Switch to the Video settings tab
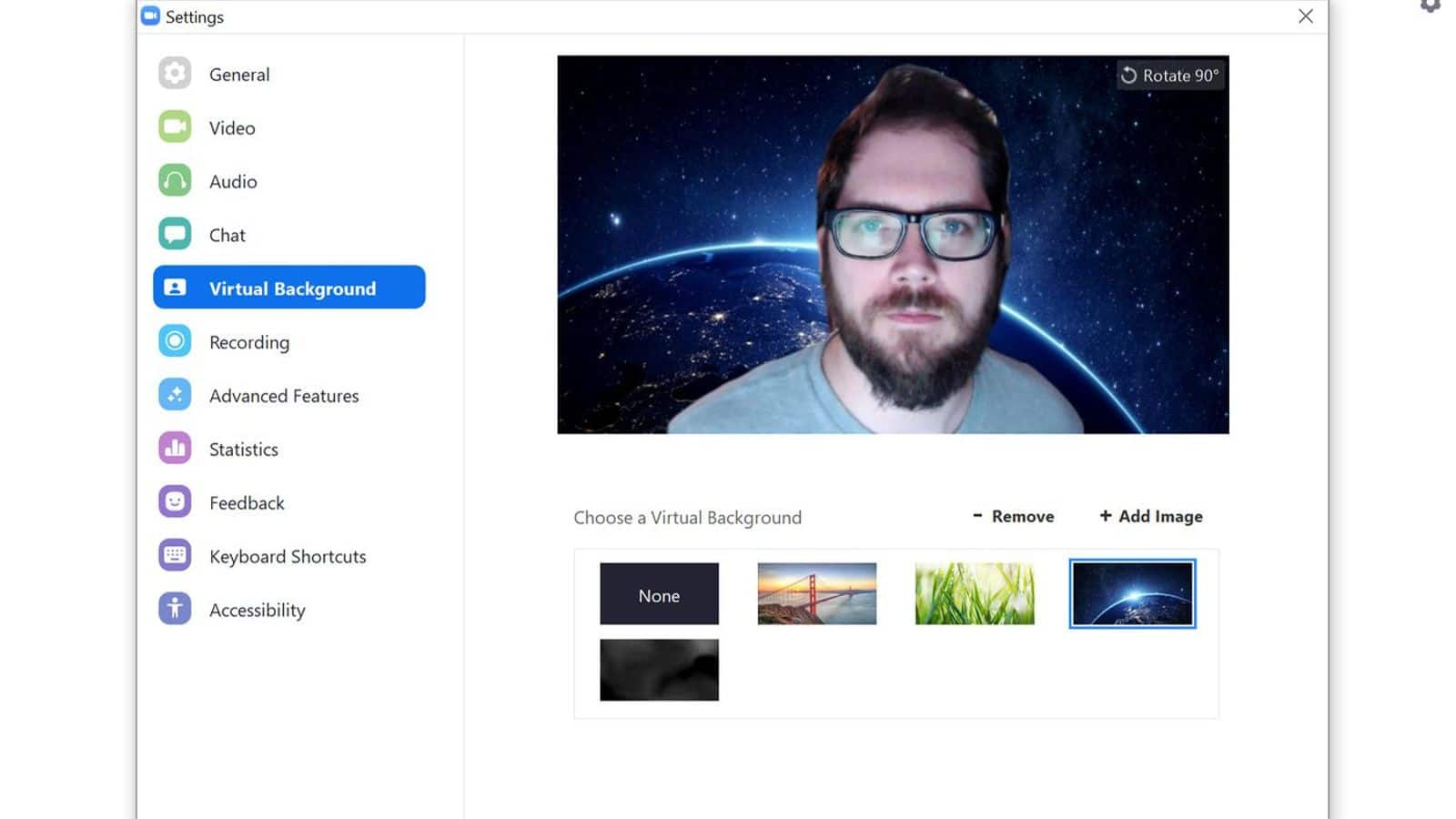Viewport: 1456px width, 819px height. pos(289,127)
